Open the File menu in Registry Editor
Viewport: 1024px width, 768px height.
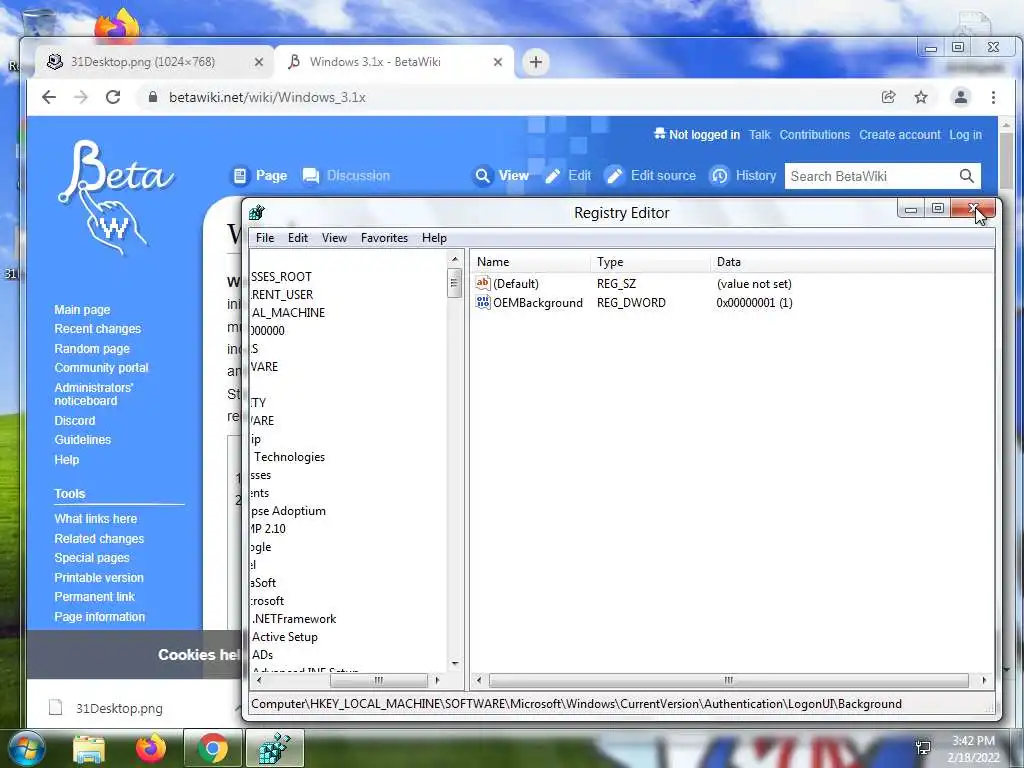(264, 238)
